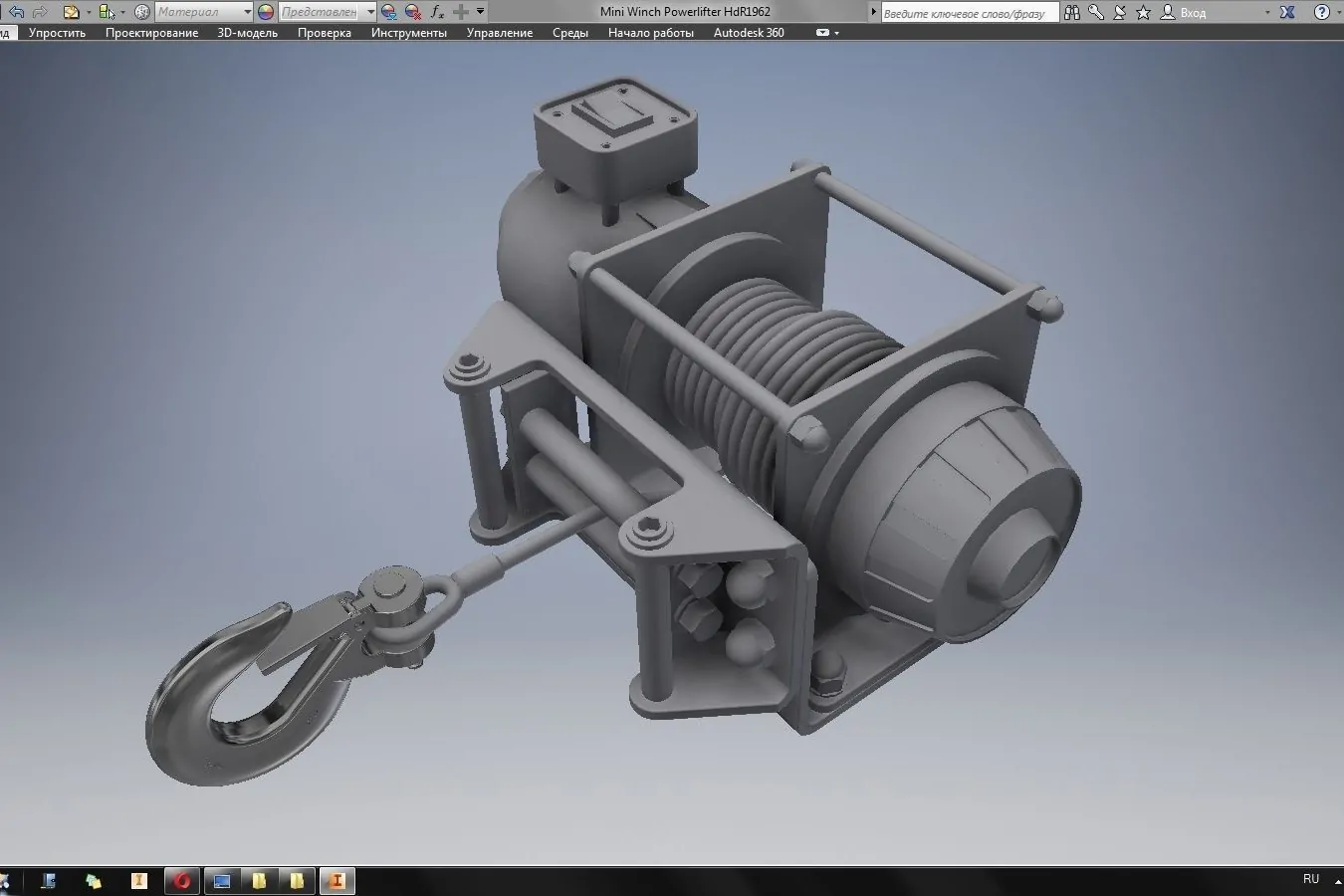Switch to the Управление tab
This screenshot has width=1344, height=896.
(500, 33)
